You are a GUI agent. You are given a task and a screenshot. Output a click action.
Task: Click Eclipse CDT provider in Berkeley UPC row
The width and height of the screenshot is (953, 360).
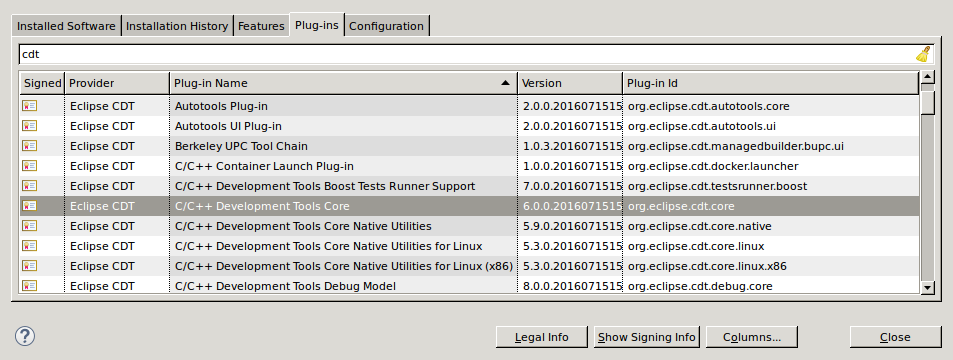(x=102, y=146)
